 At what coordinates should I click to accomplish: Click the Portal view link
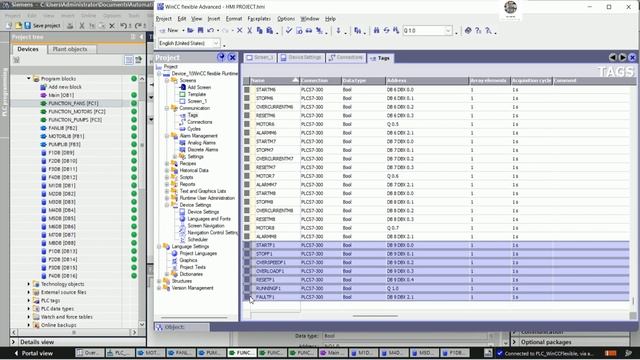pyautogui.click(x=37, y=353)
